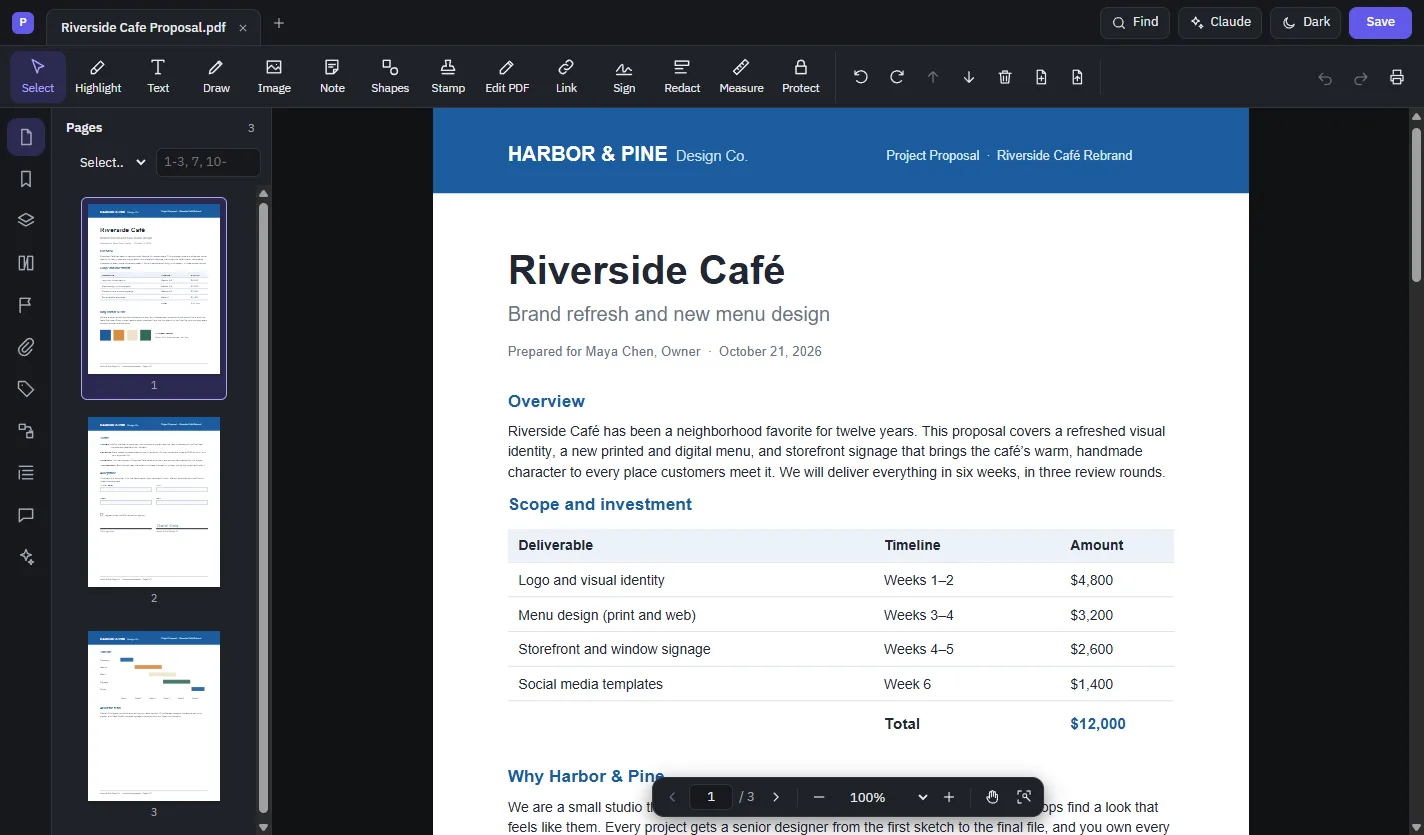Choose the Text tool
The width and height of the screenshot is (1424, 835).
pos(158,77)
